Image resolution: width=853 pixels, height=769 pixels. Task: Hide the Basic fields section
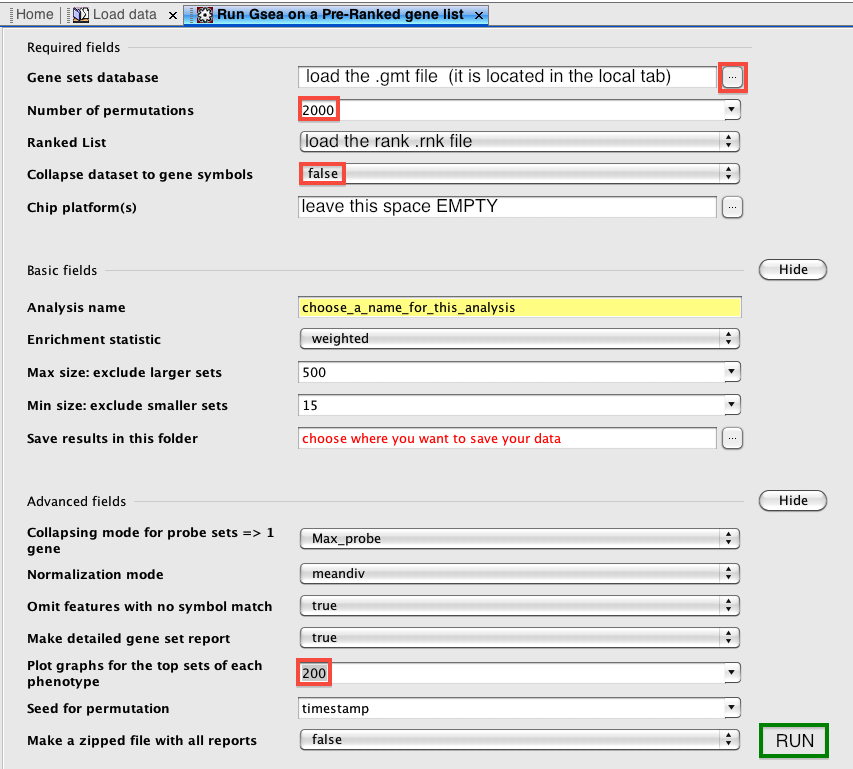792,270
